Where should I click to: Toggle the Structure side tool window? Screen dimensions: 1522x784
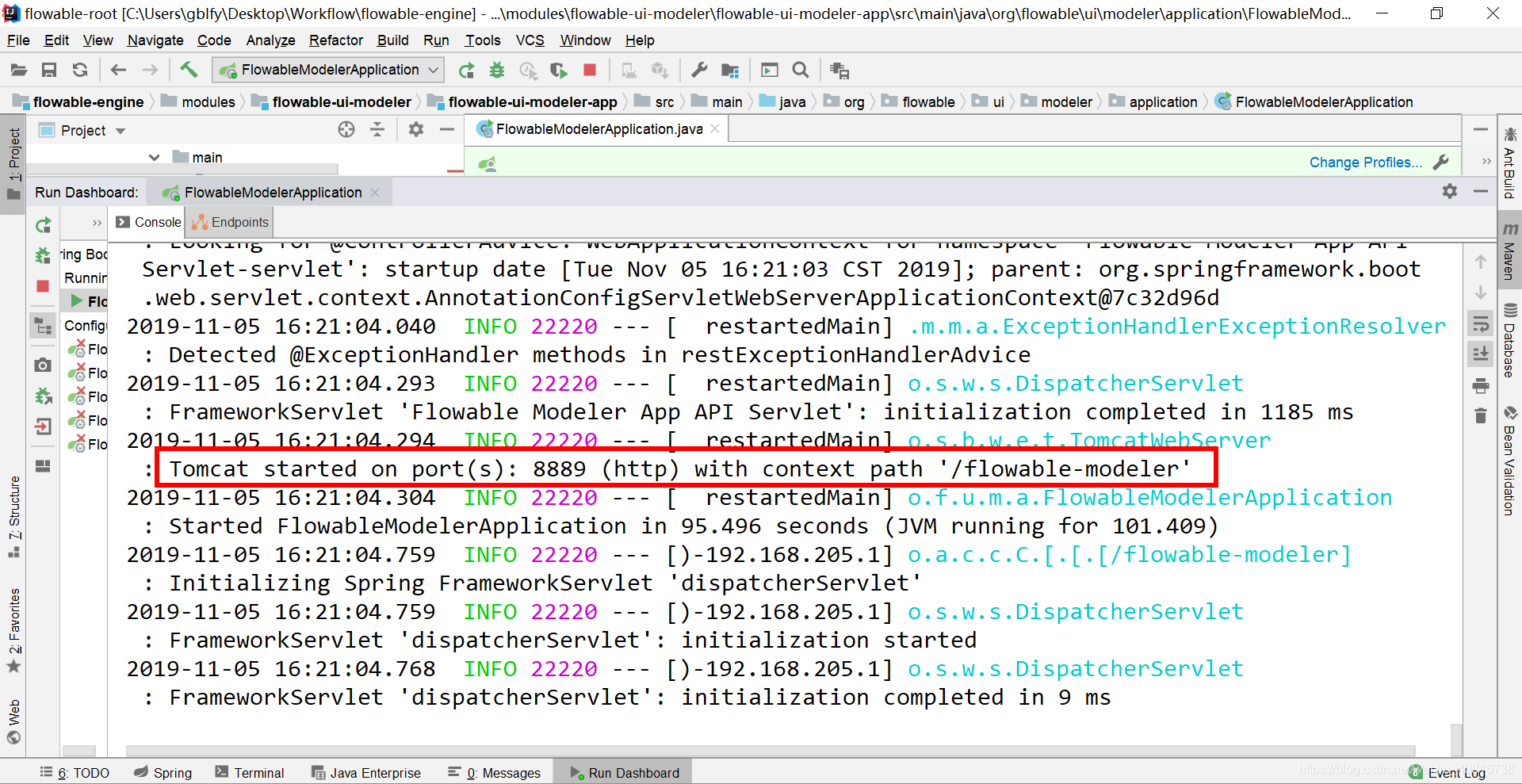click(13, 516)
